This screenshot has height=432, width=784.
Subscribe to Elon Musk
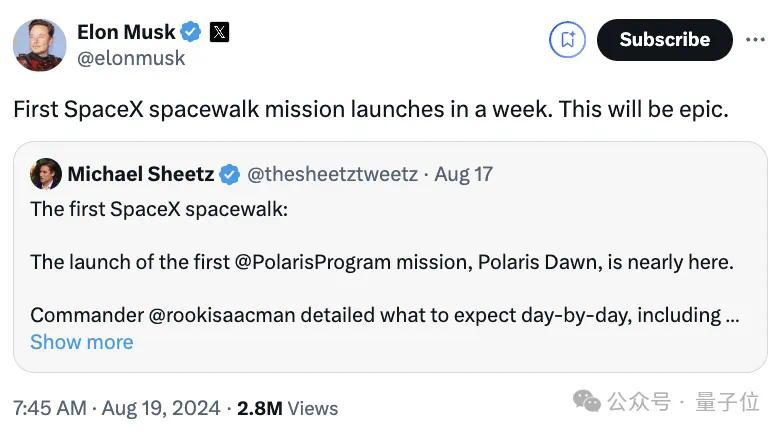click(x=664, y=40)
